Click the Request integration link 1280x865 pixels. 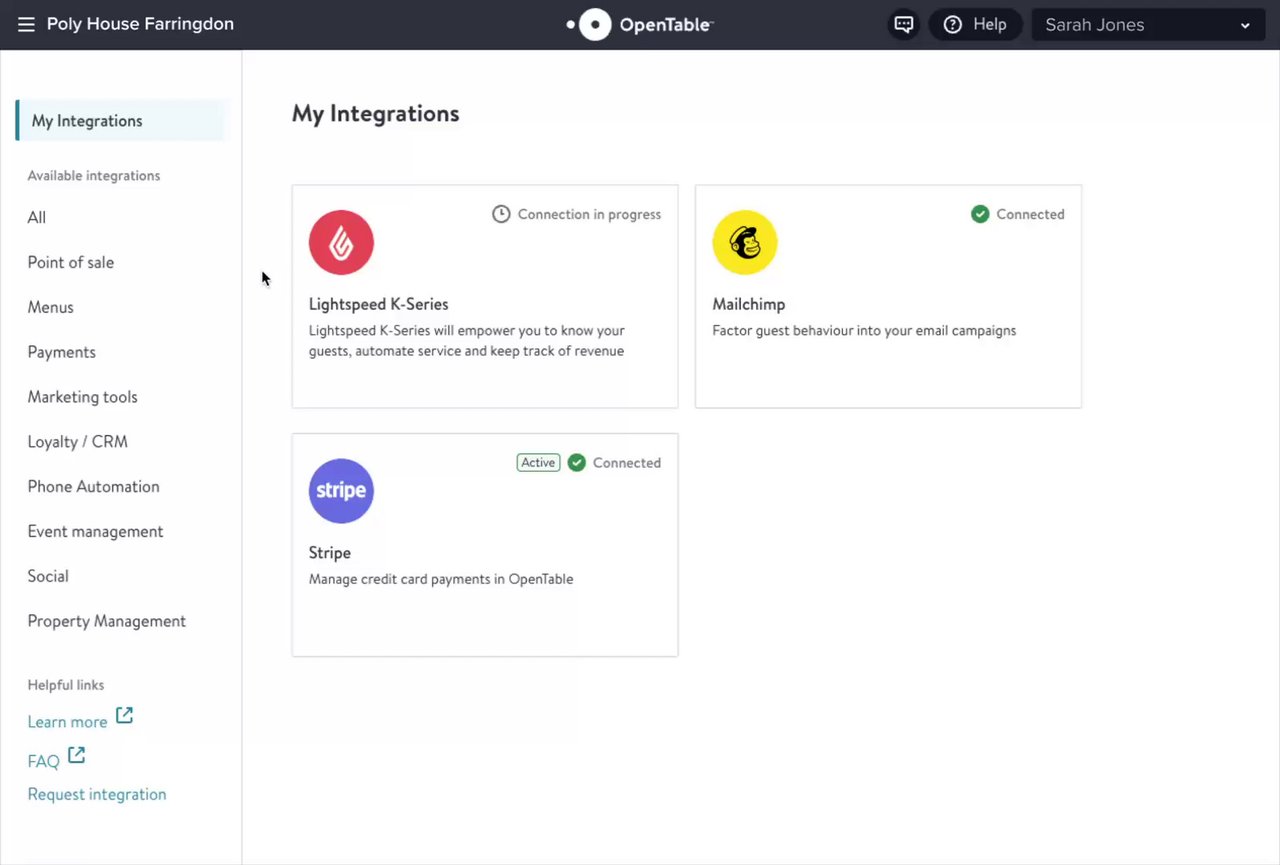click(x=97, y=794)
